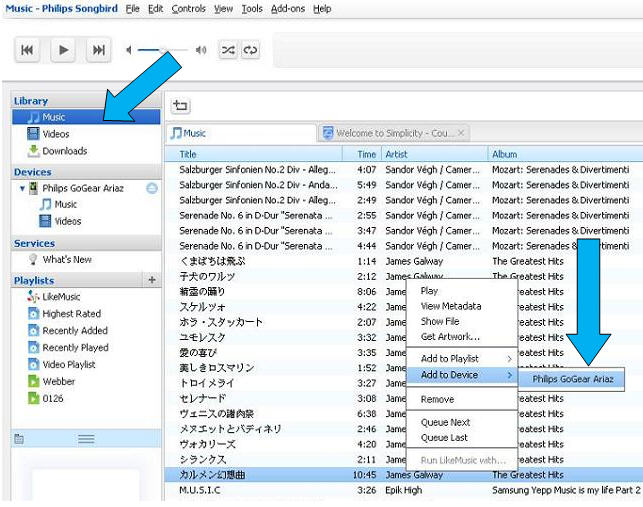Screen dimensions: 643x507
Task: Open Videos under Philips GoGear Ariaz
Action: tap(68, 221)
